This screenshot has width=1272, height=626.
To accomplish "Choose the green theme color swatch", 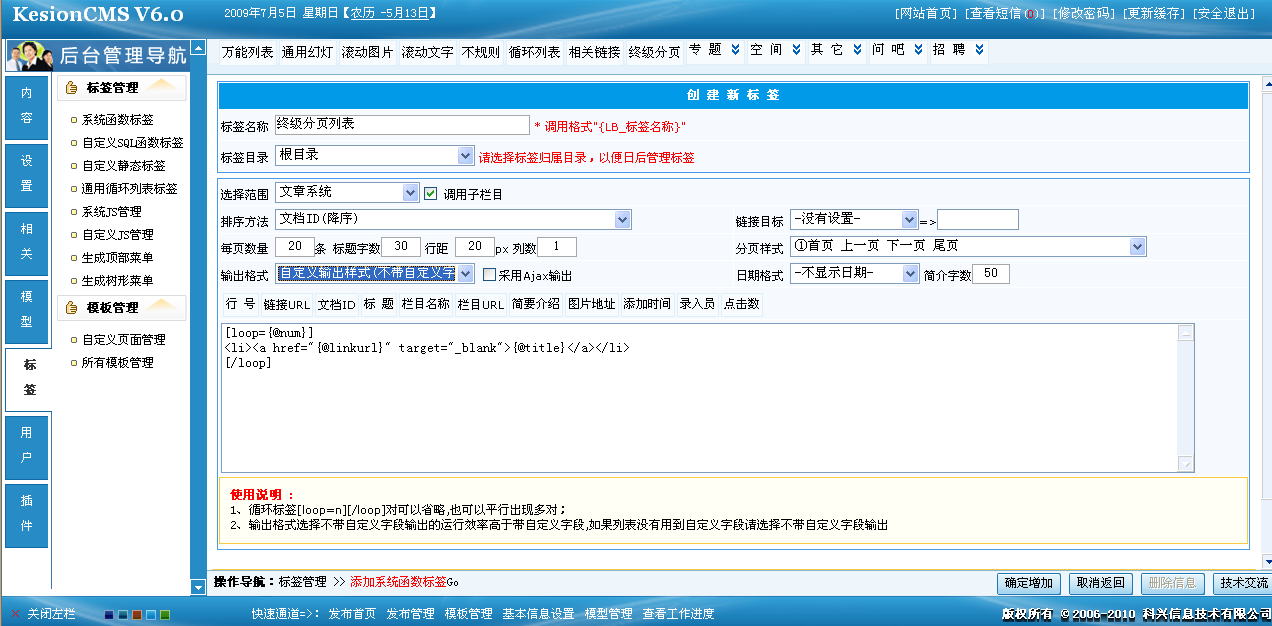I will (x=165, y=615).
